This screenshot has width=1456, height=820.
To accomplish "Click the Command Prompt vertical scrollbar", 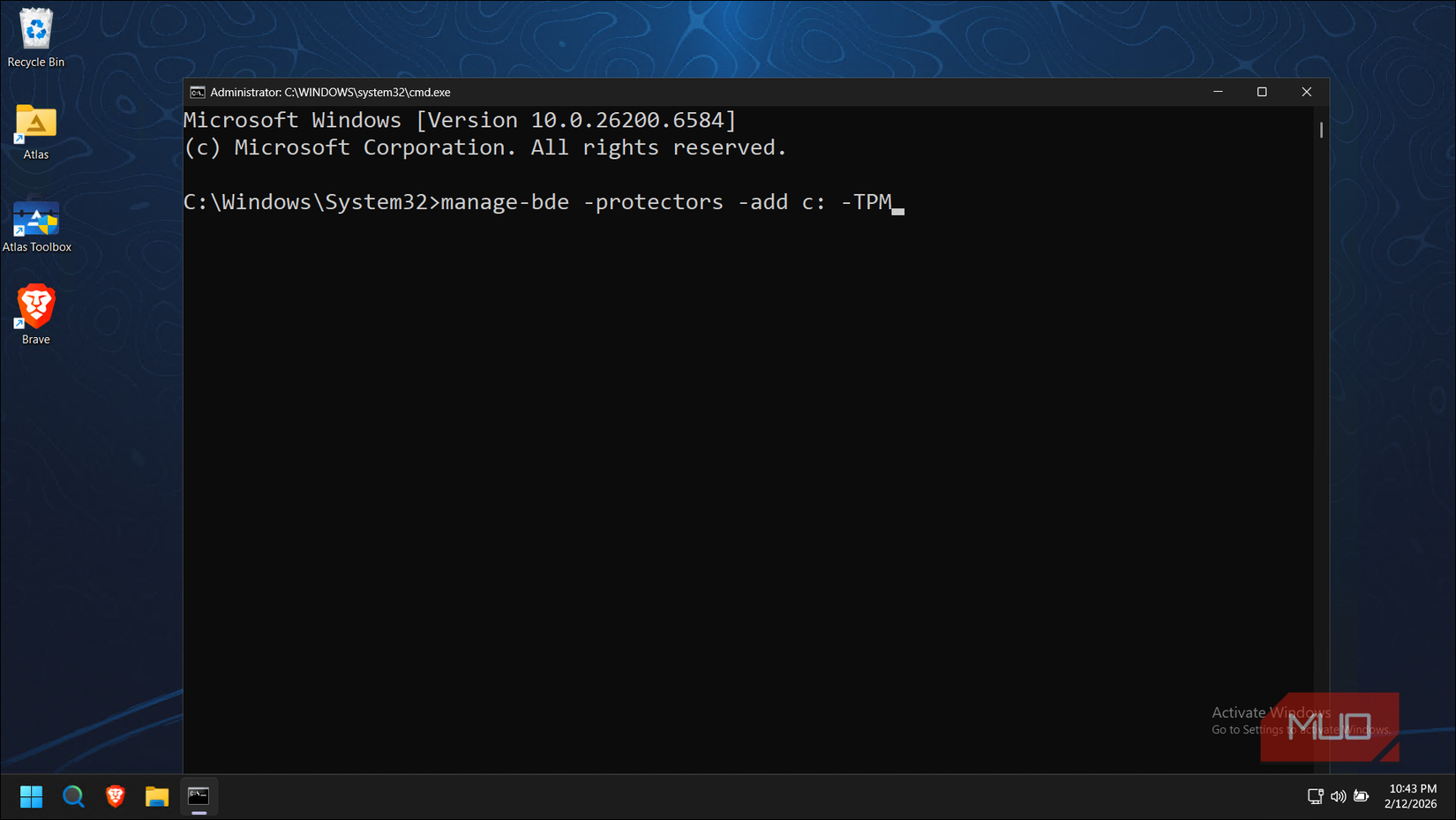I will [1321, 131].
